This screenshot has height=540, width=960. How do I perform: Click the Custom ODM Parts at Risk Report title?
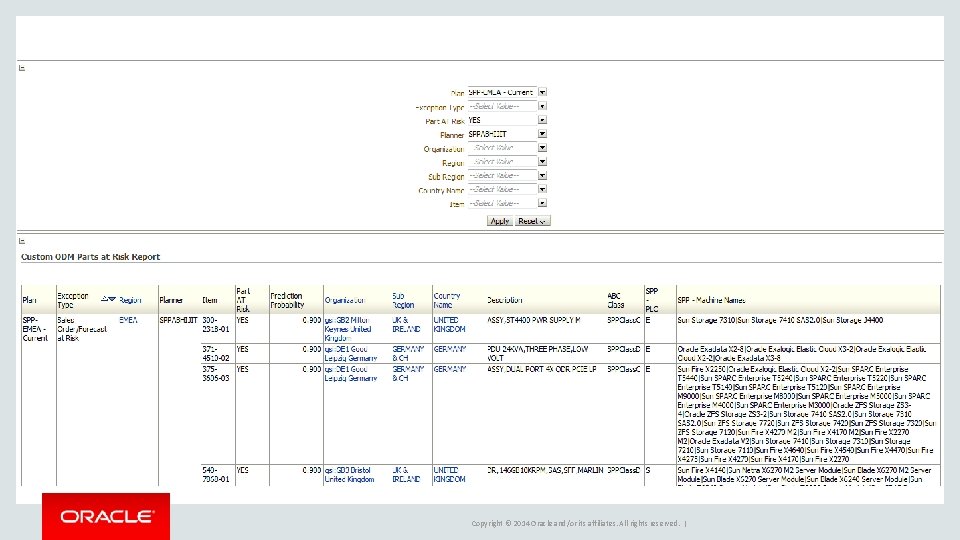point(91,257)
